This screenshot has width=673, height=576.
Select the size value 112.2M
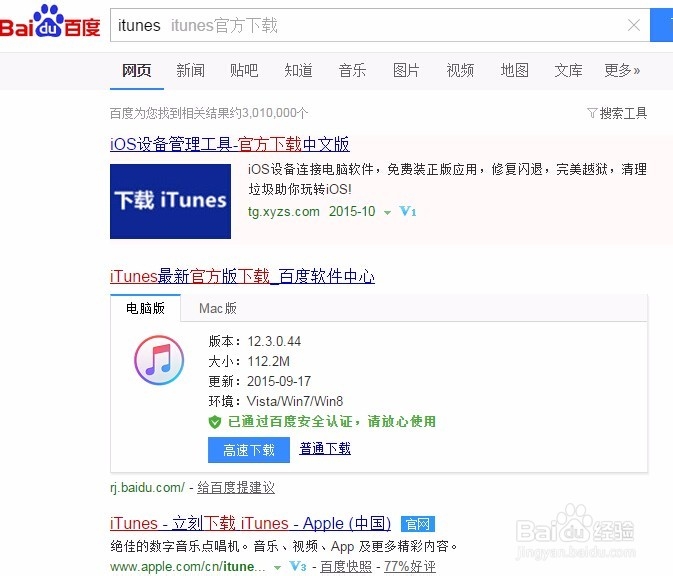pos(268,361)
